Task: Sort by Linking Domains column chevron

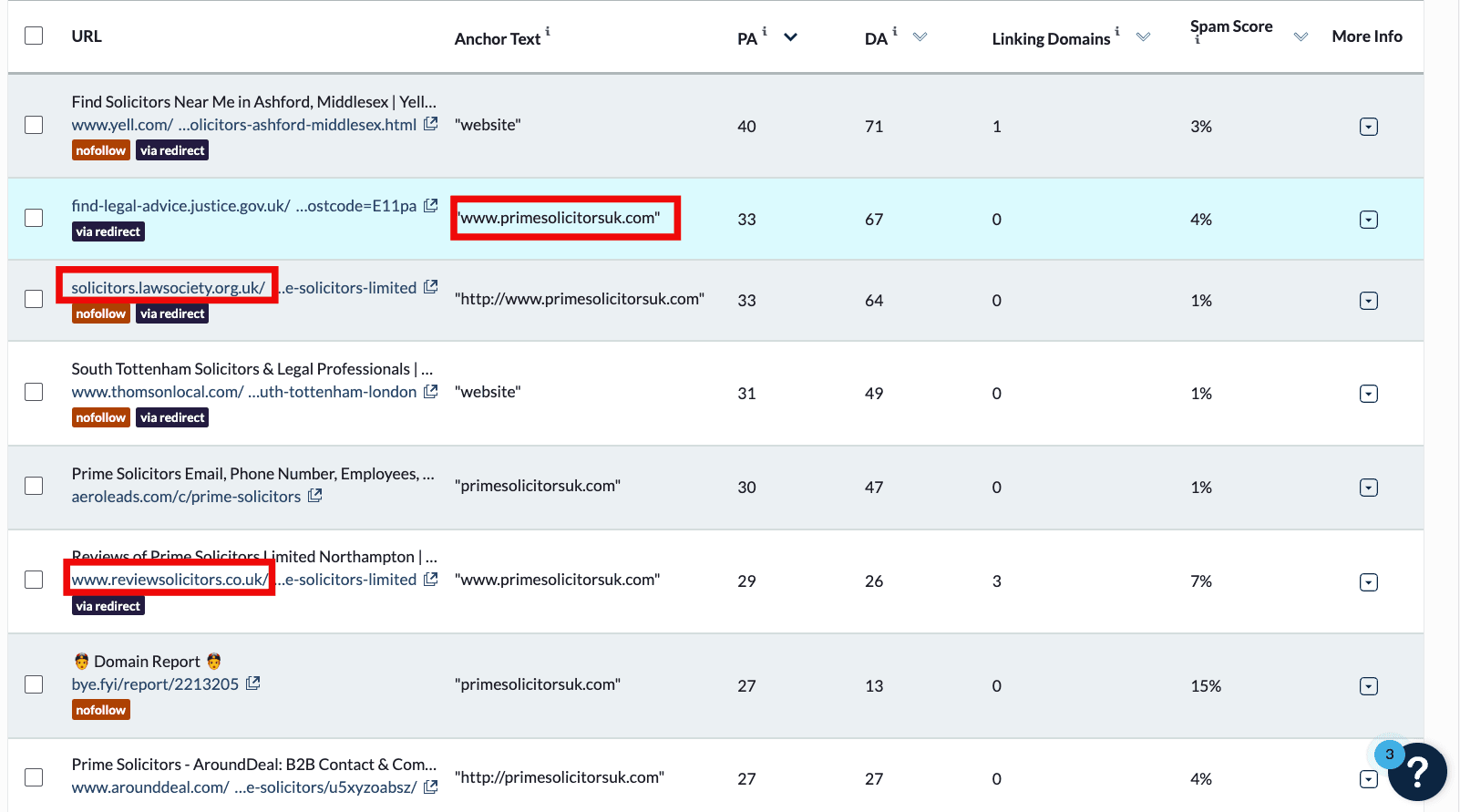Action: click(x=1143, y=37)
